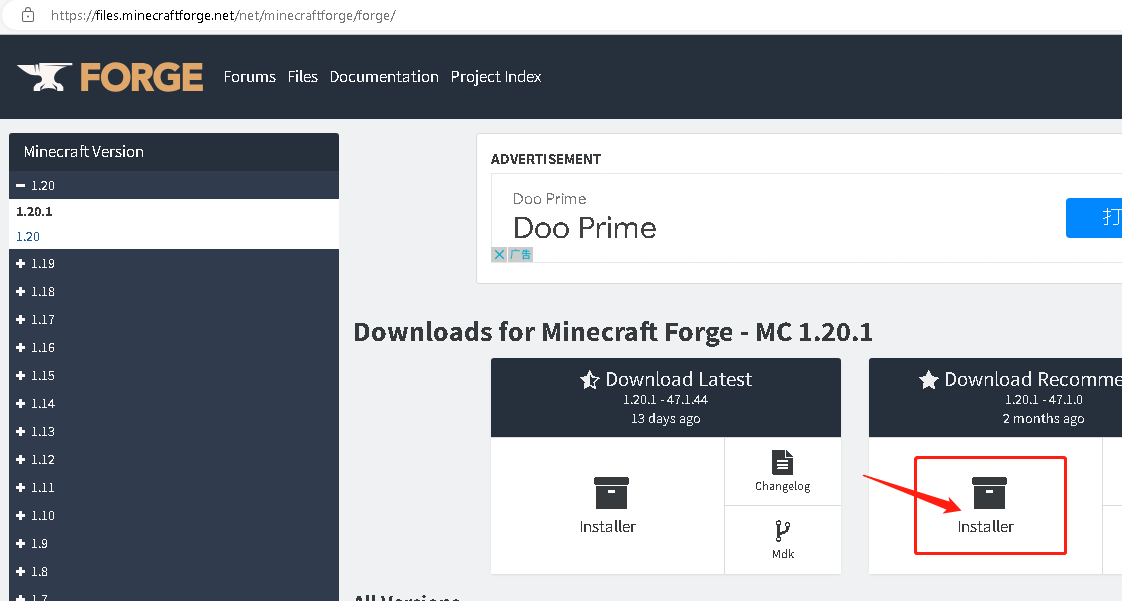The image size is (1122, 601).
Task: Click the ADVERTISEMENT label
Action: point(546,160)
